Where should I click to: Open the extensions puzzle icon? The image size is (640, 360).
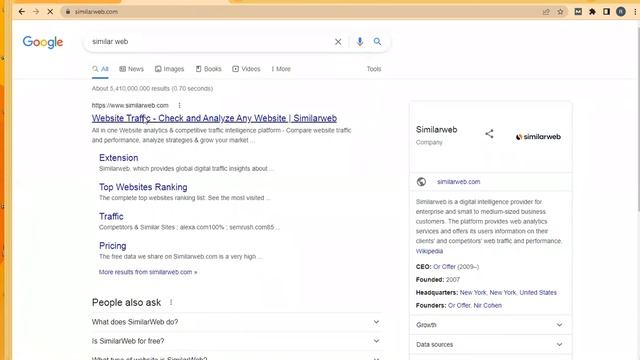592,12
